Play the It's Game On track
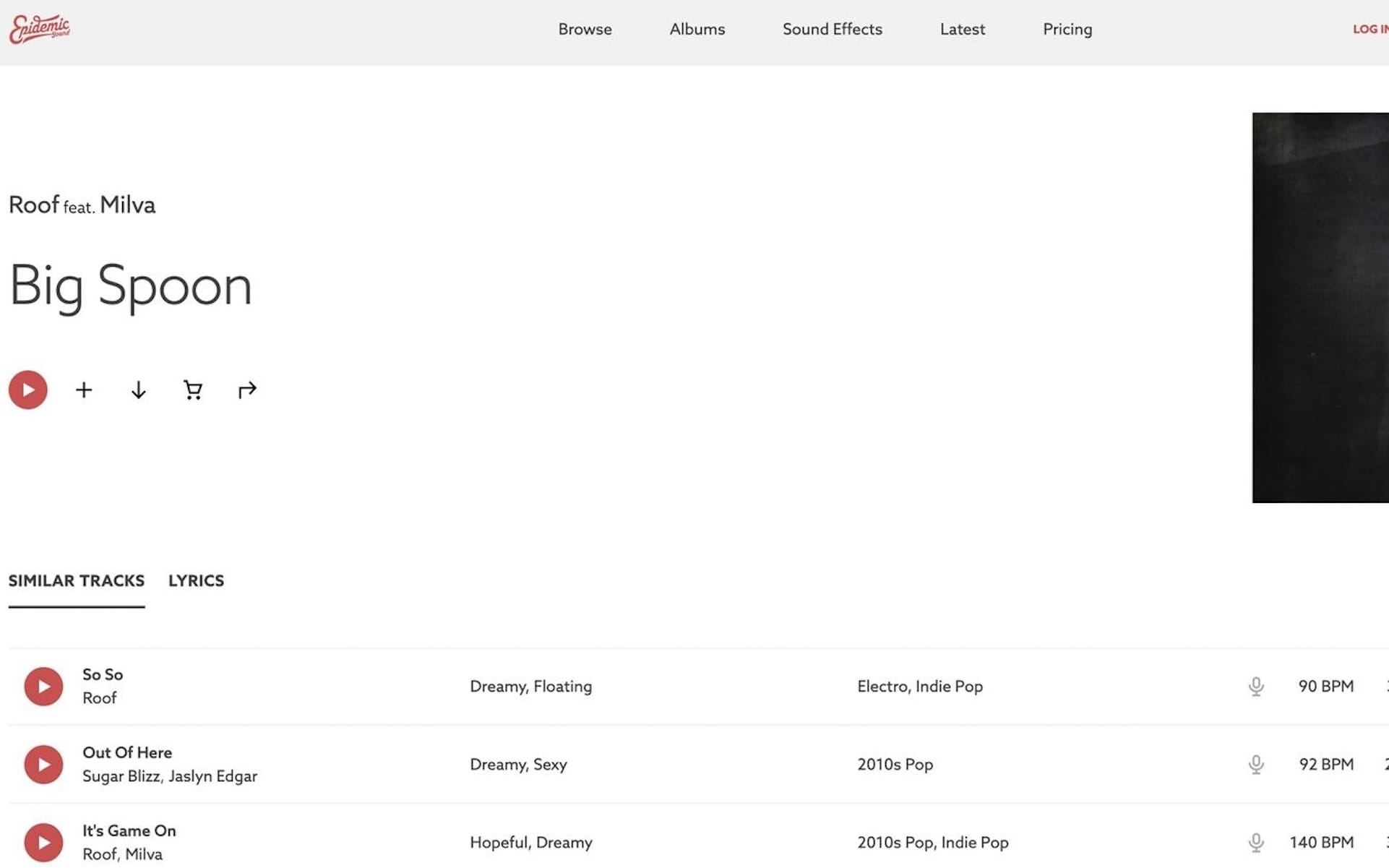The width and height of the screenshot is (1389, 868). 43,843
